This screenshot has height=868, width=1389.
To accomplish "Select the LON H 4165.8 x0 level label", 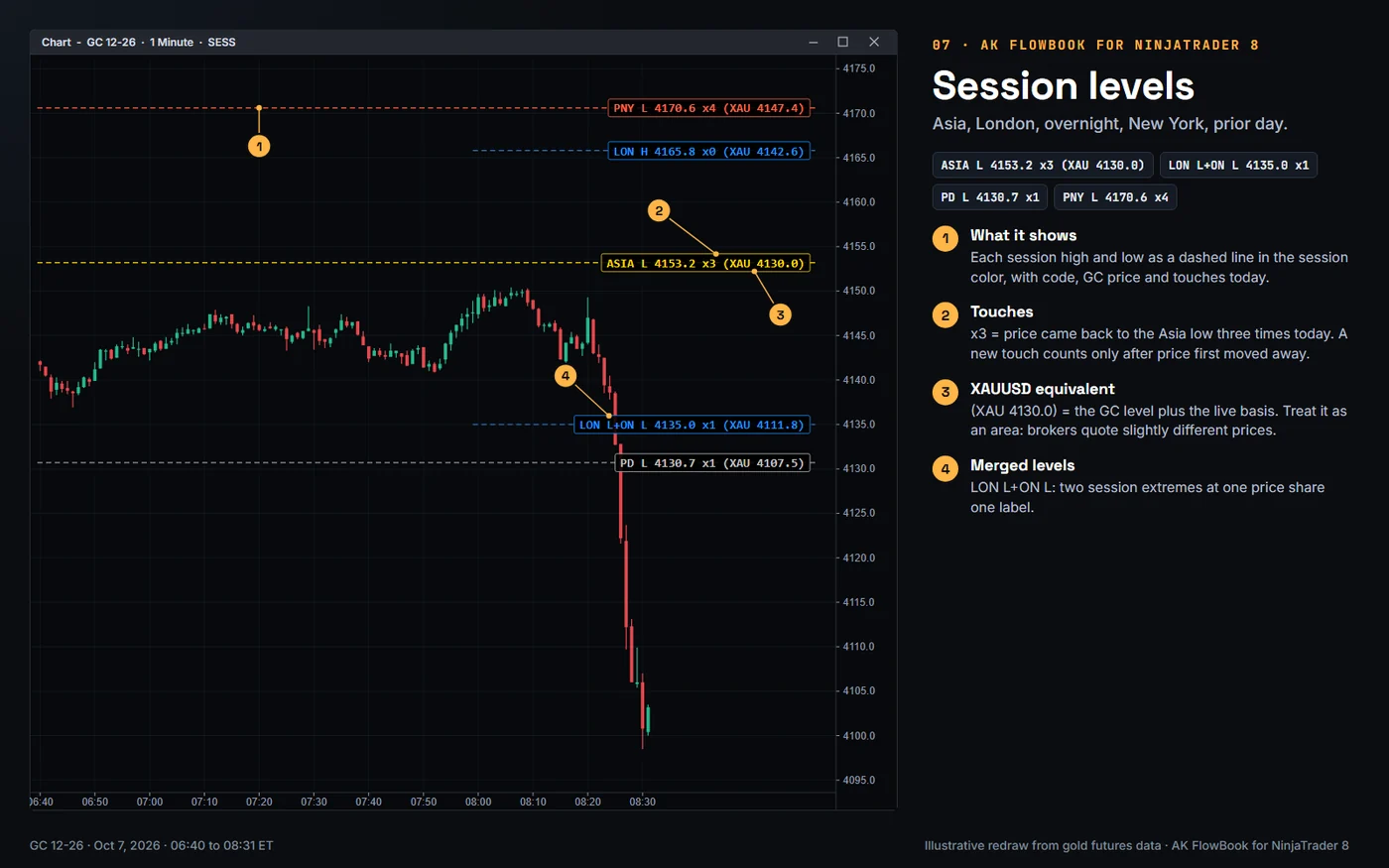I will tap(709, 152).
